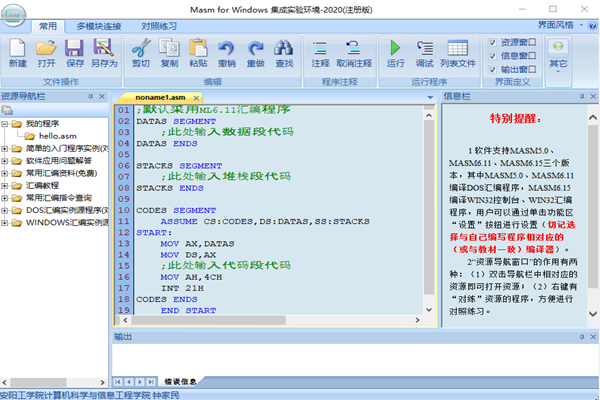The width and height of the screenshot is (600, 400).
Task: Switch to the 对照练习 ribbon tab
Action: (x=159, y=26)
